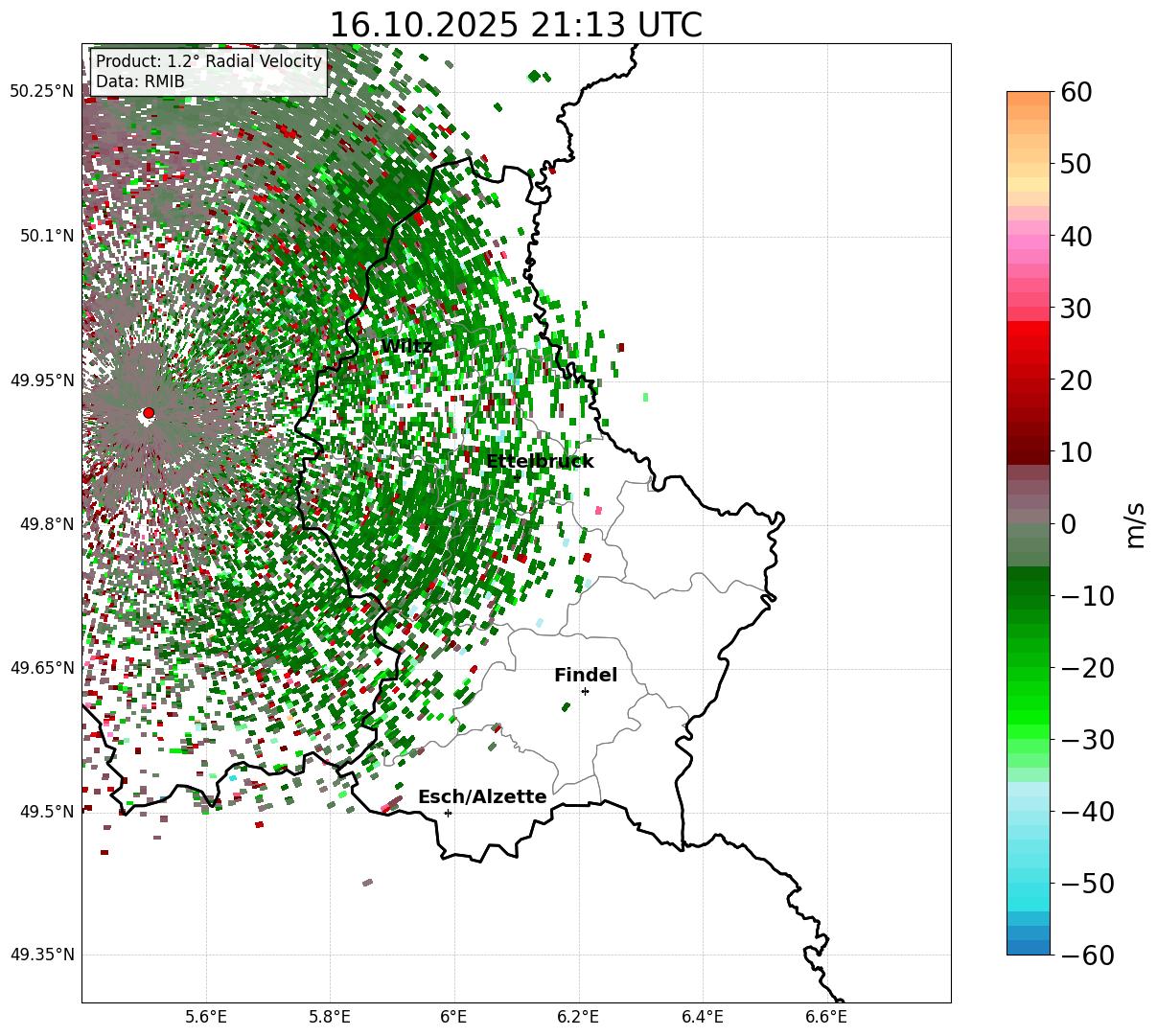Click the title 16.10.2025 21:13 UTC
The height and width of the screenshot is (1036, 1157).
click(x=516, y=25)
